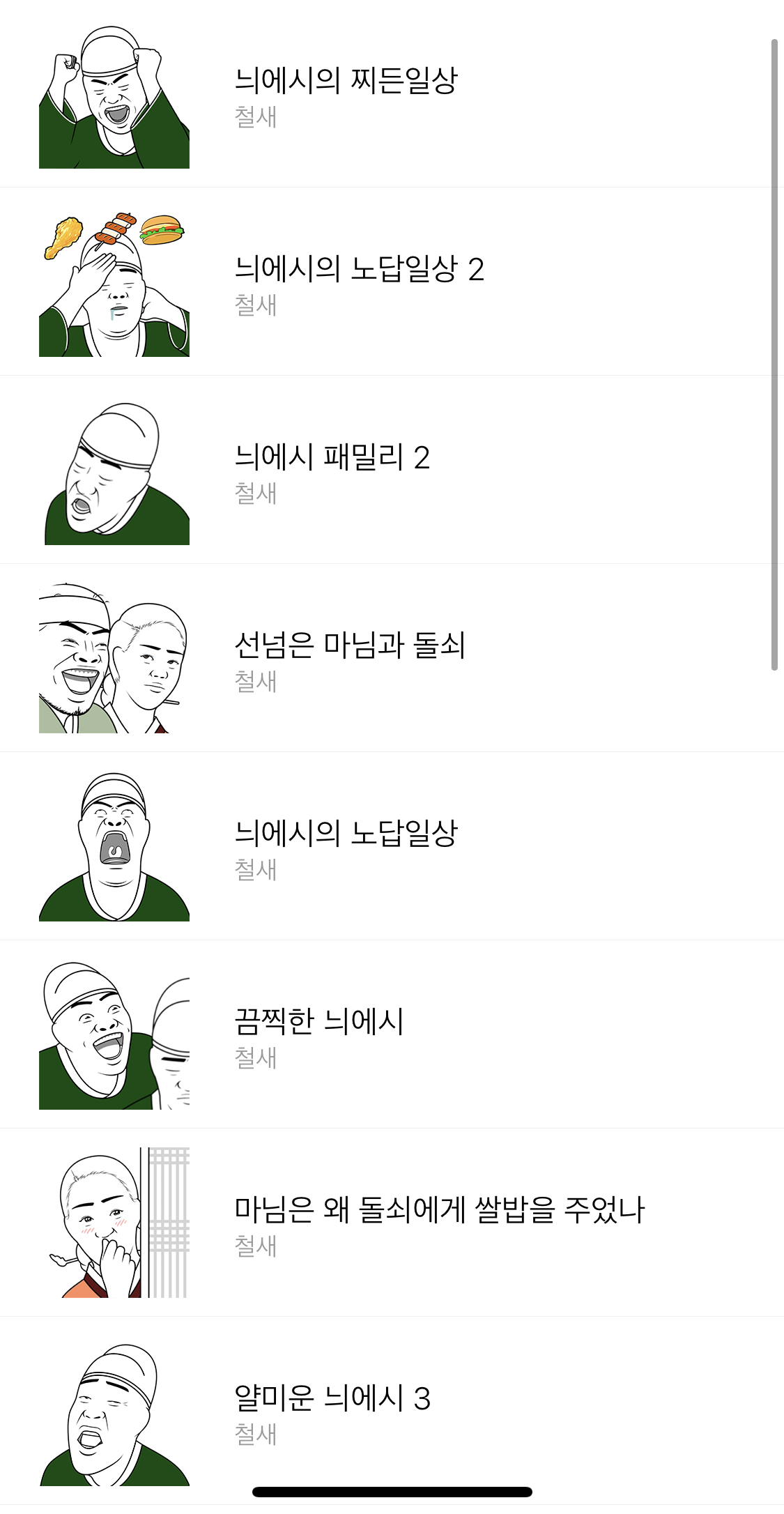Tap the 철새 author under 선넘은 마님과 돌쇠

pyautogui.click(x=256, y=681)
